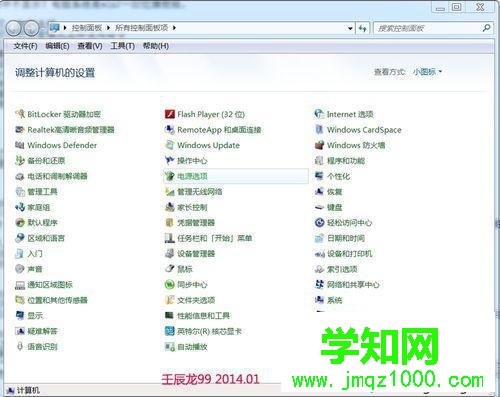Click the 电源选项 icon

170,176
